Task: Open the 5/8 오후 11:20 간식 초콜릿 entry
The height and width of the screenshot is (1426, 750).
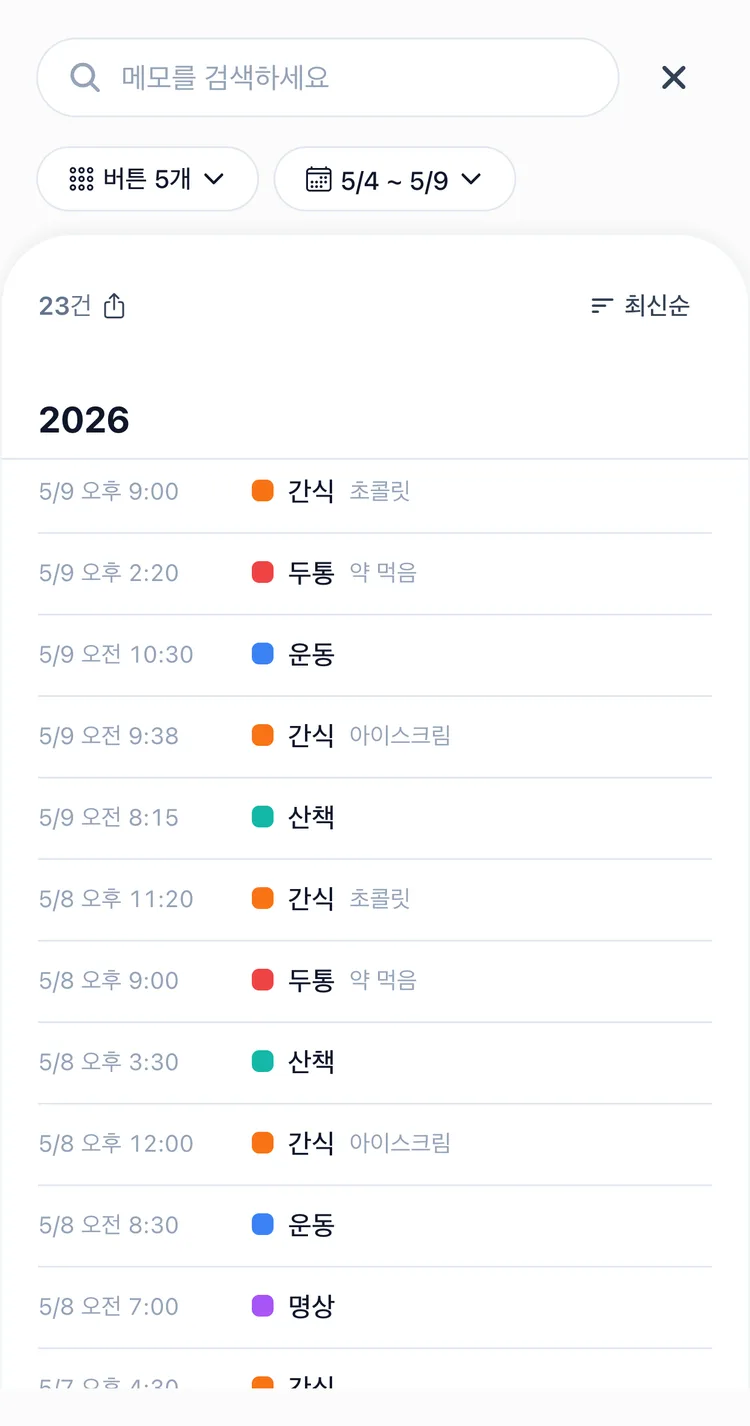Action: 375,899
